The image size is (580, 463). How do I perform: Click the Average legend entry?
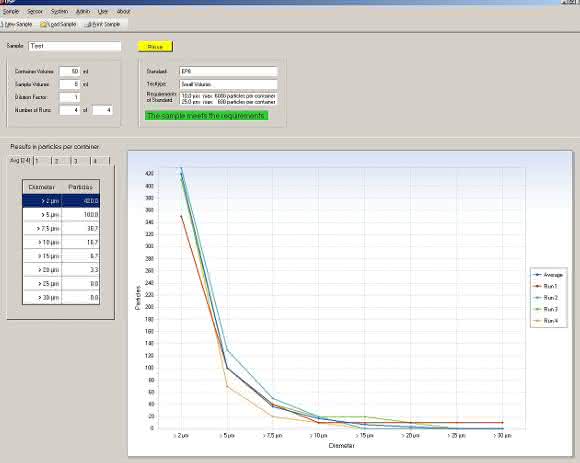coord(548,275)
